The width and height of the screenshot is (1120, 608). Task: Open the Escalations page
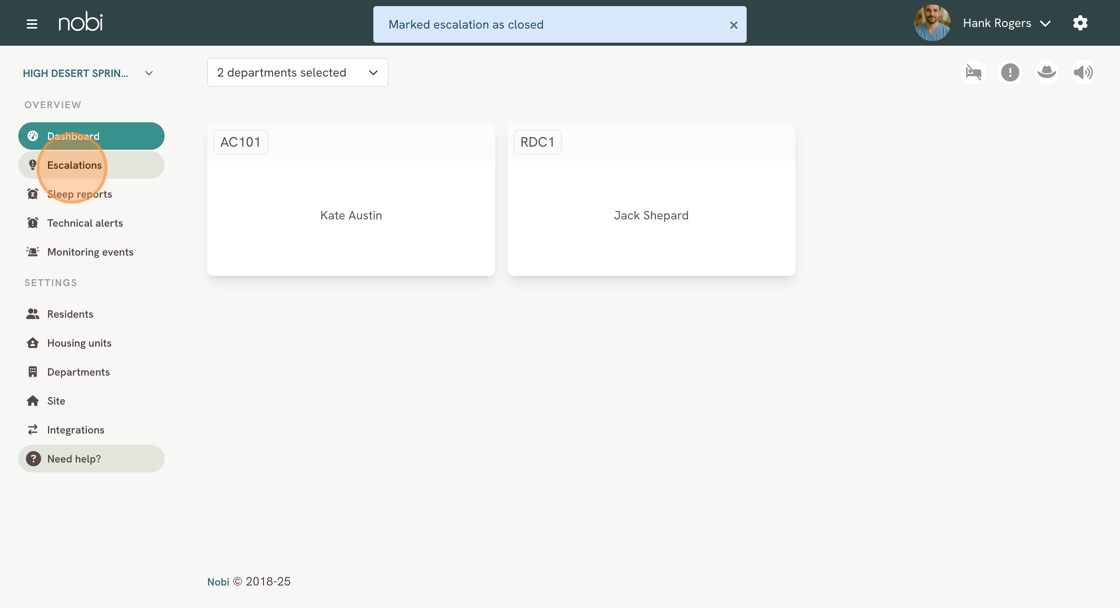tap(91, 165)
